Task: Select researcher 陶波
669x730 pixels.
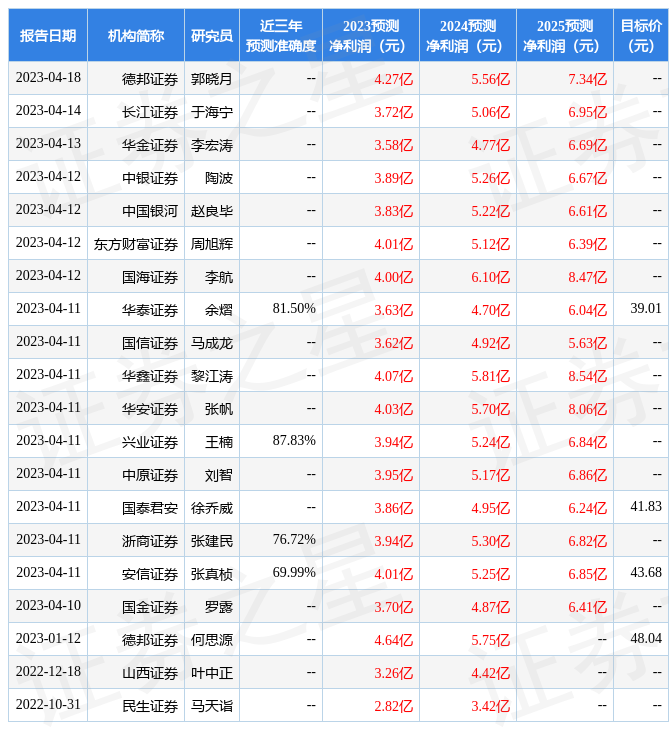Action: click(x=219, y=178)
